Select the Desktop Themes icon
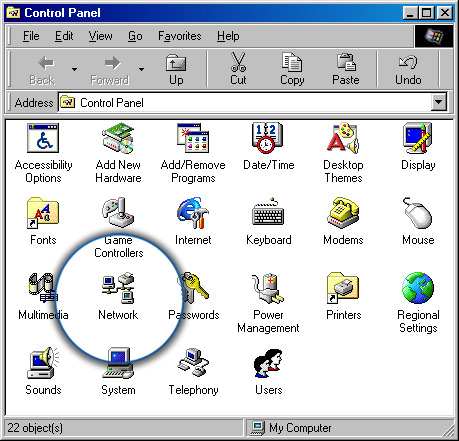459x441 pixels. click(x=343, y=138)
